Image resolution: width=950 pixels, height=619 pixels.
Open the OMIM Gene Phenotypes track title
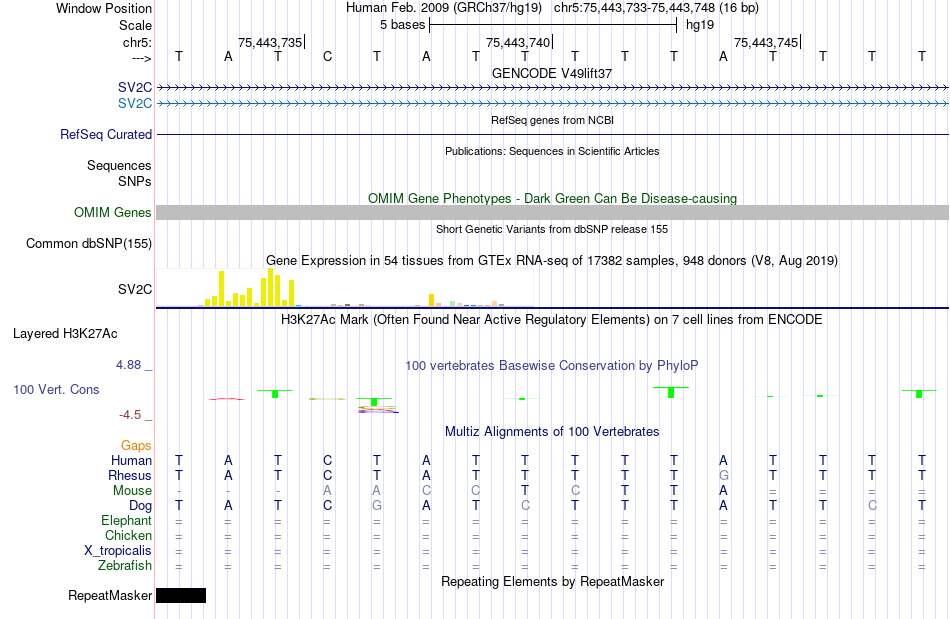tap(552, 199)
